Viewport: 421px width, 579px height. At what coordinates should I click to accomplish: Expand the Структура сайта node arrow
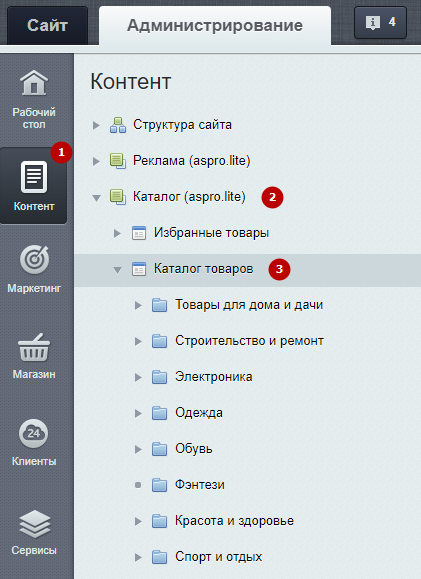[96, 125]
